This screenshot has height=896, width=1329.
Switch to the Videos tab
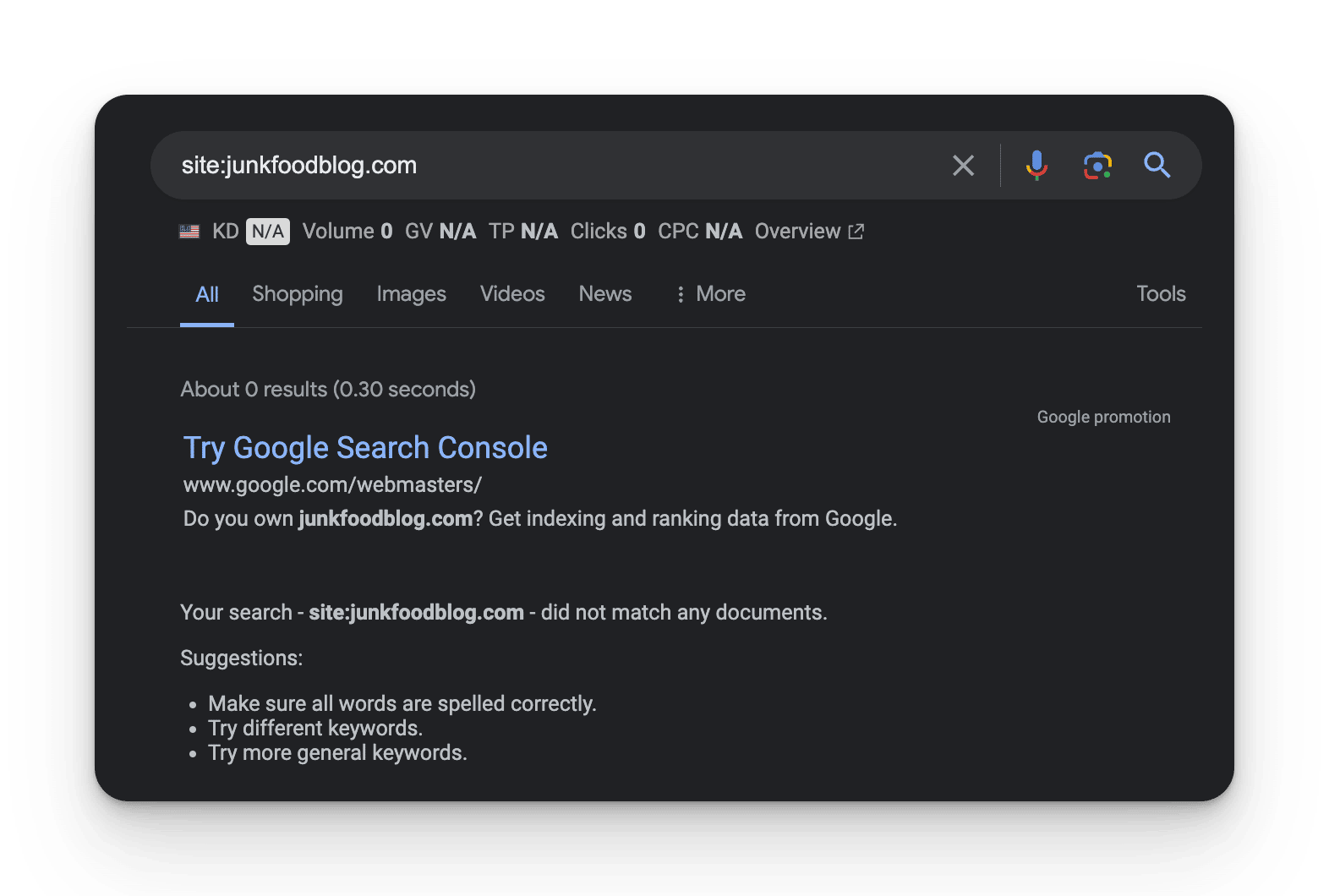pyautogui.click(x=512, y=294)
